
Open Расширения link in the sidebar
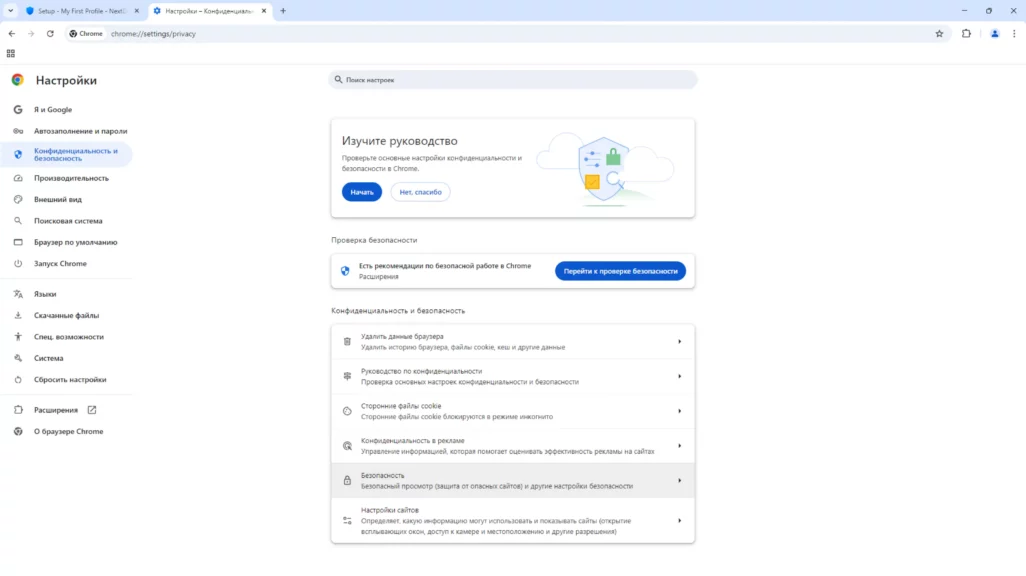56,410
